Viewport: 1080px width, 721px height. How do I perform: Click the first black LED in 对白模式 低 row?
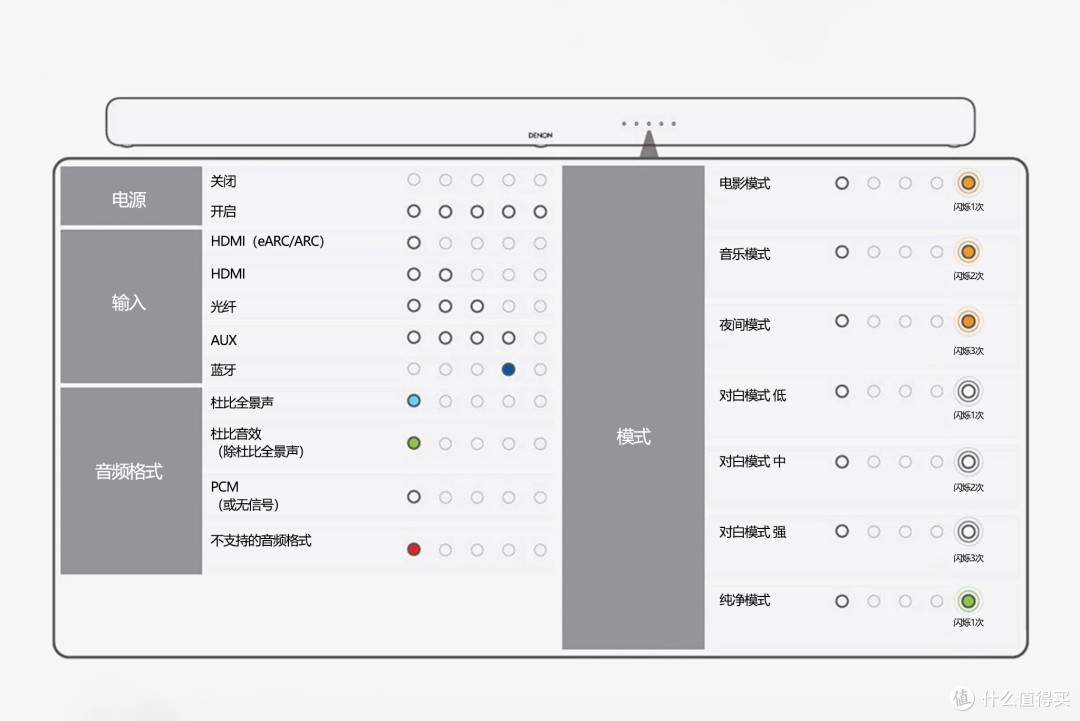tap(842, 391)
